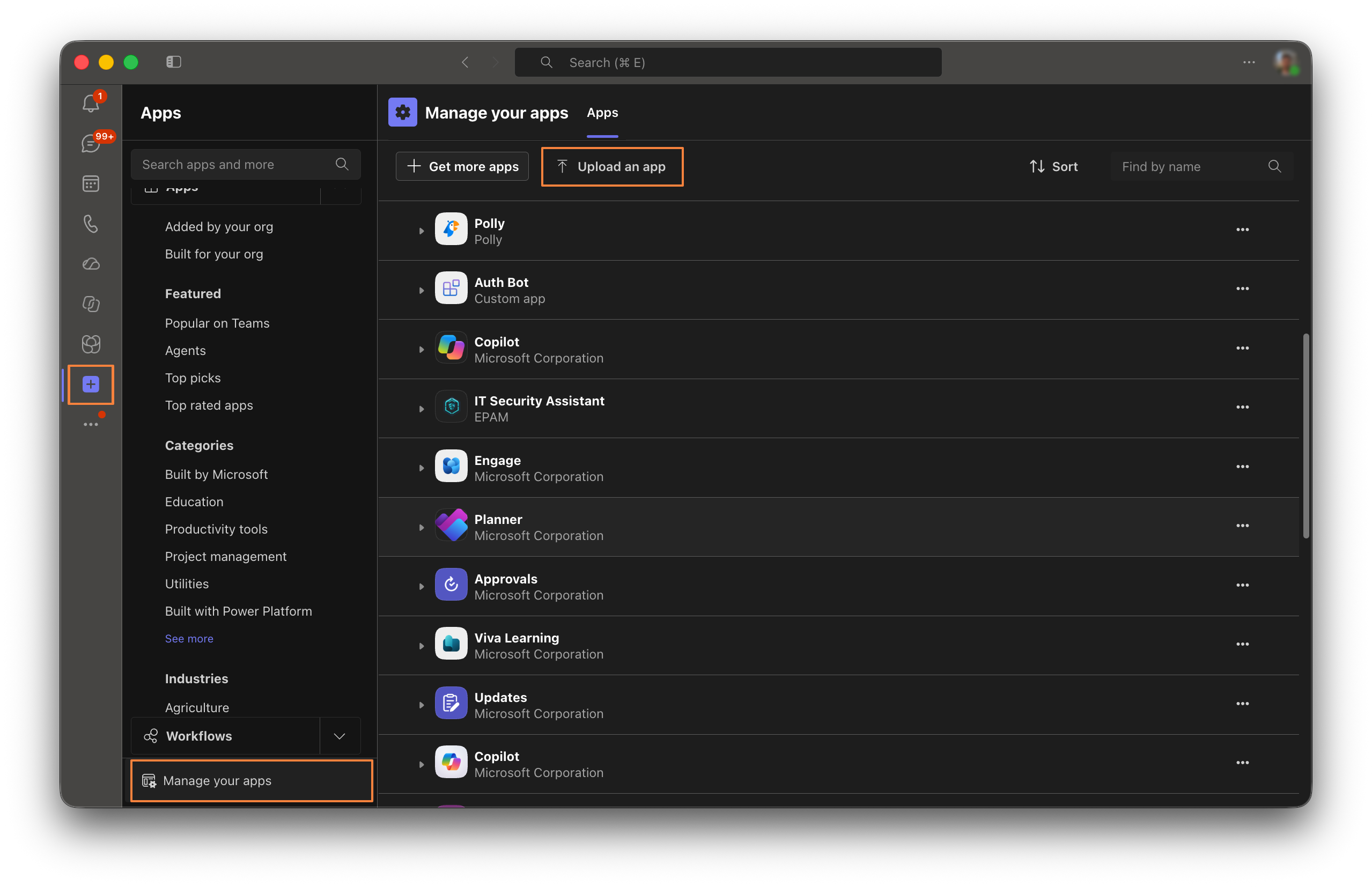Click the app list vertical scrollbar
Image resolution: width=1372 pixels, height=887 pixels.
click(1306, 437)
